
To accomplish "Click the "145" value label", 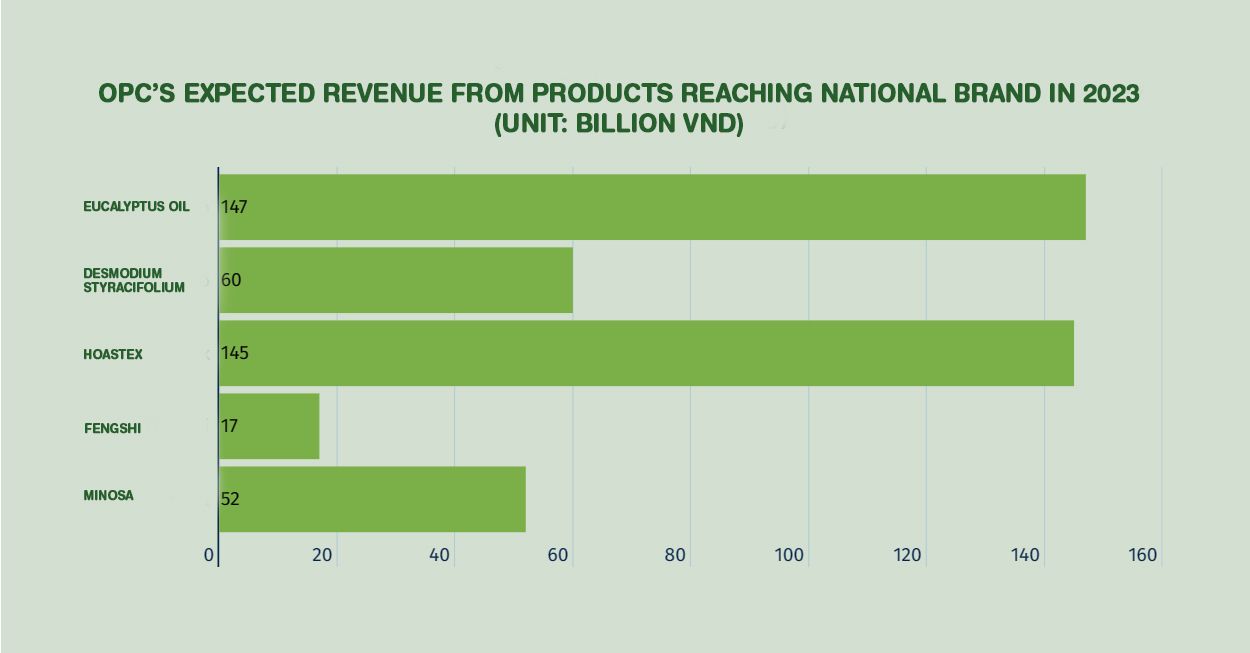I will coord(235,353).
